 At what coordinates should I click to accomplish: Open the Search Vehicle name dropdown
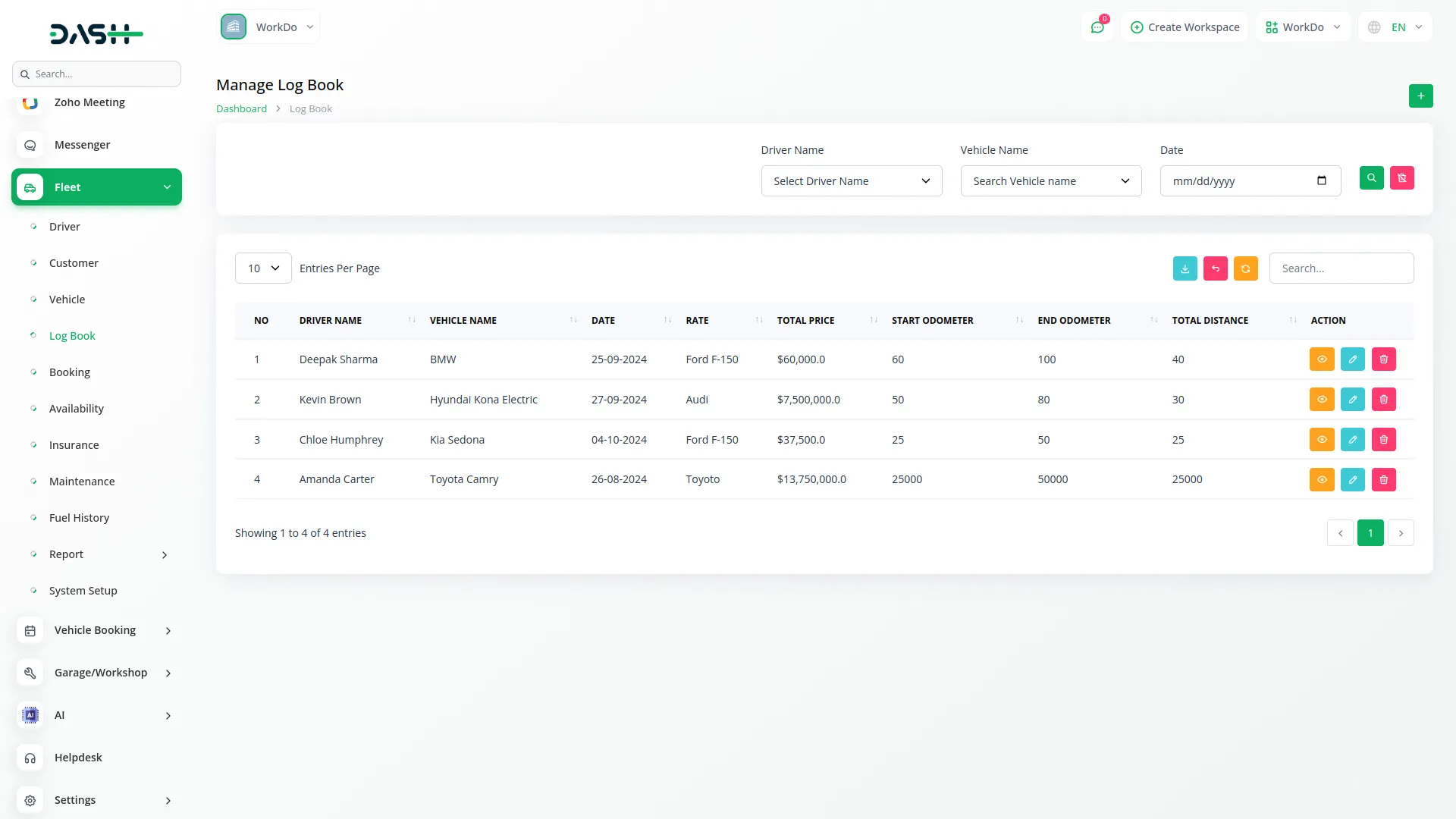click(x=1050, y=181)
